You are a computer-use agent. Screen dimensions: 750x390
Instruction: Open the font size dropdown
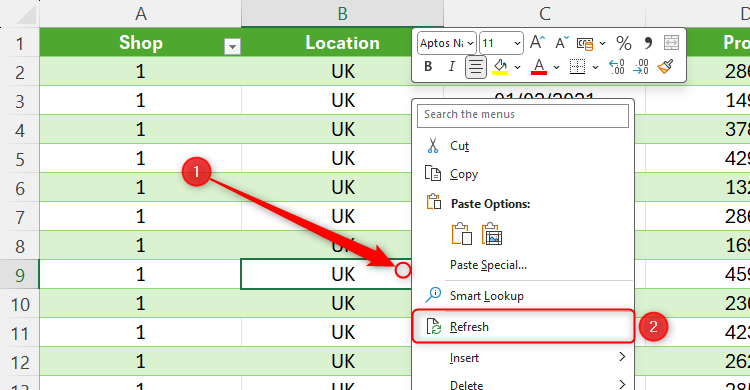[x=517, y=44]
